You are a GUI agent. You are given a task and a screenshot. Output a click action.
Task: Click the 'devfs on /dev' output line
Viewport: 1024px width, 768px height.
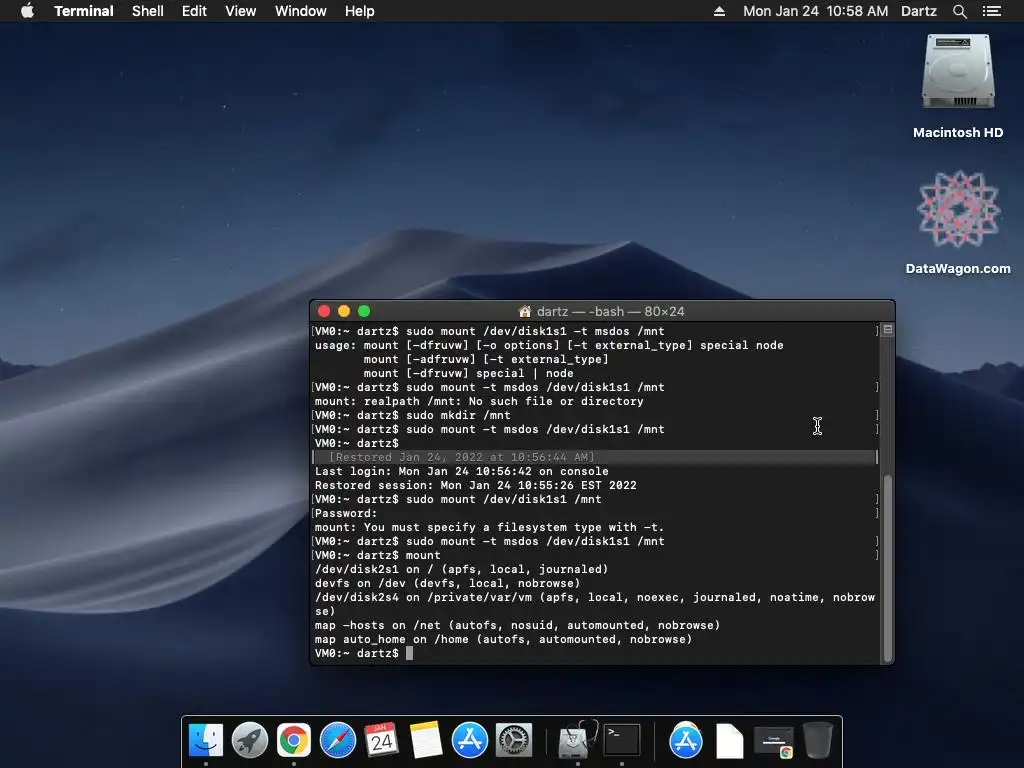[447, 583]
